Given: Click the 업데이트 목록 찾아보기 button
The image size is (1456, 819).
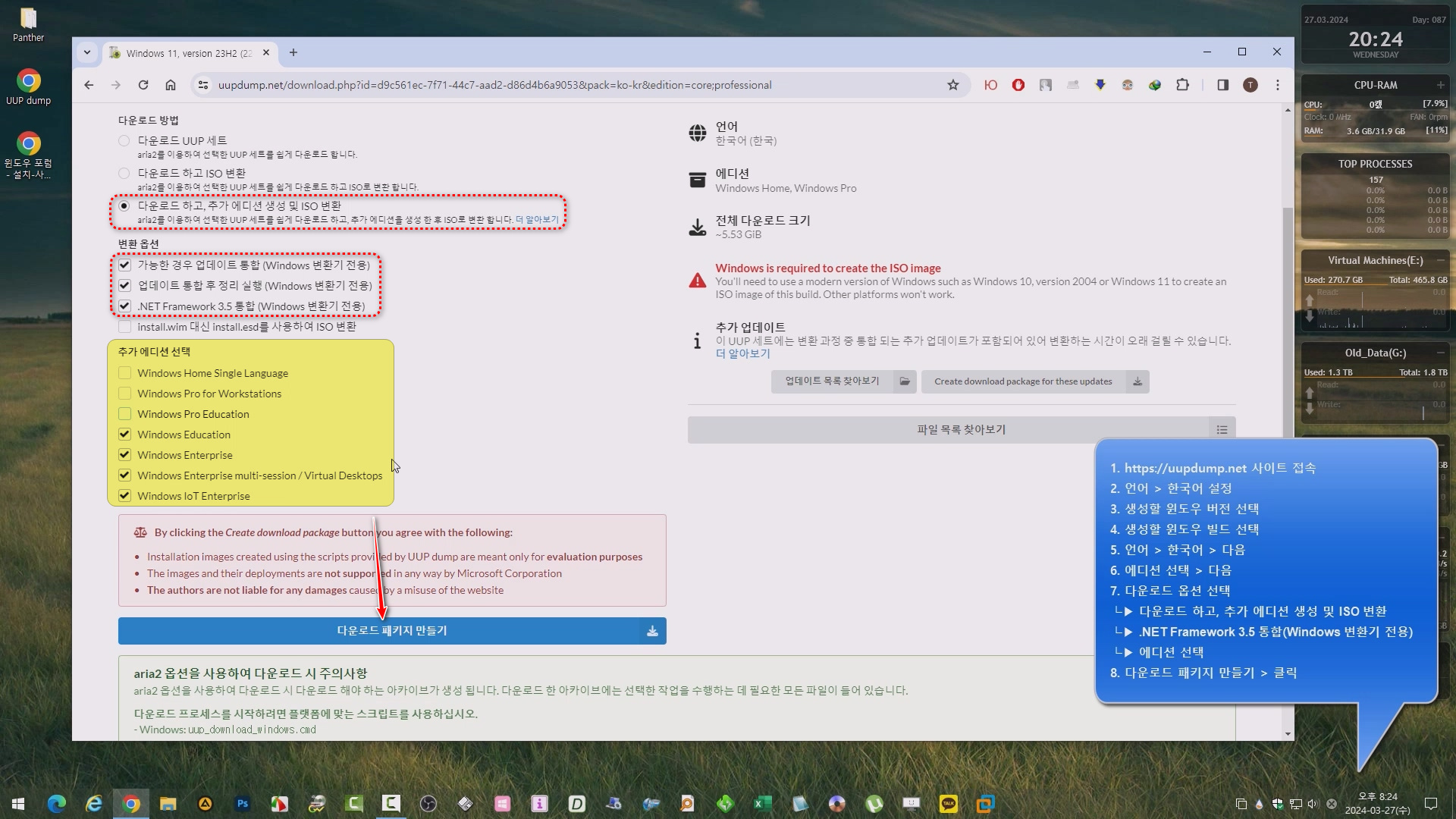Looking at the screenshot, I should pyautogui.click(x=843, y=381).
